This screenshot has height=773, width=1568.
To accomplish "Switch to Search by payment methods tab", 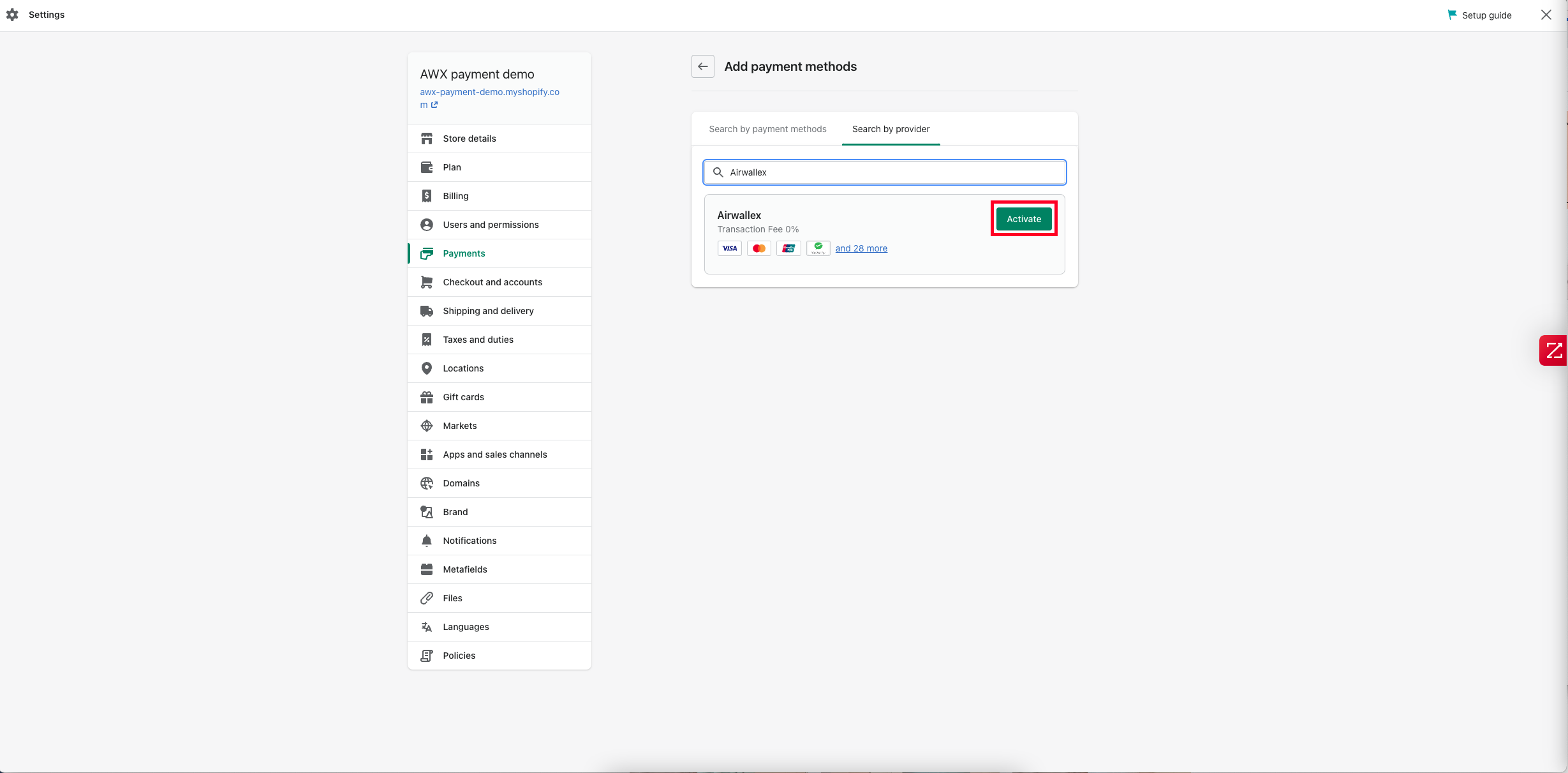I will click(767, 129).
